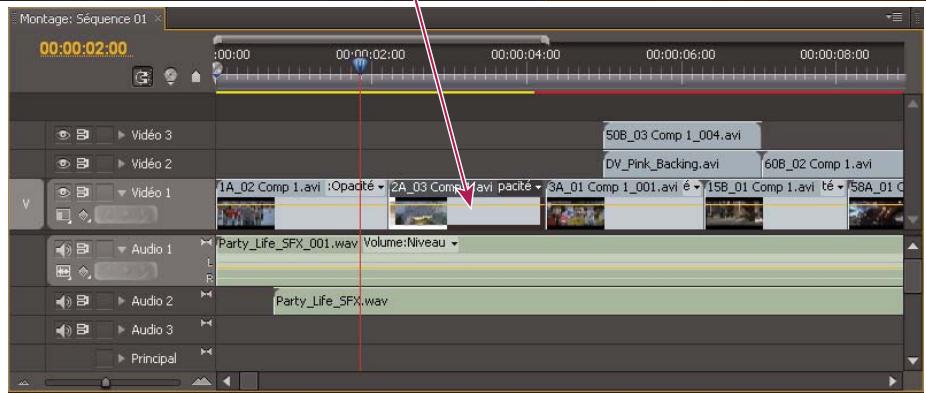The height and width of the screenshot is (393, 926).
Task: Close the Séquence 01 tab
Action: (158, 19)
